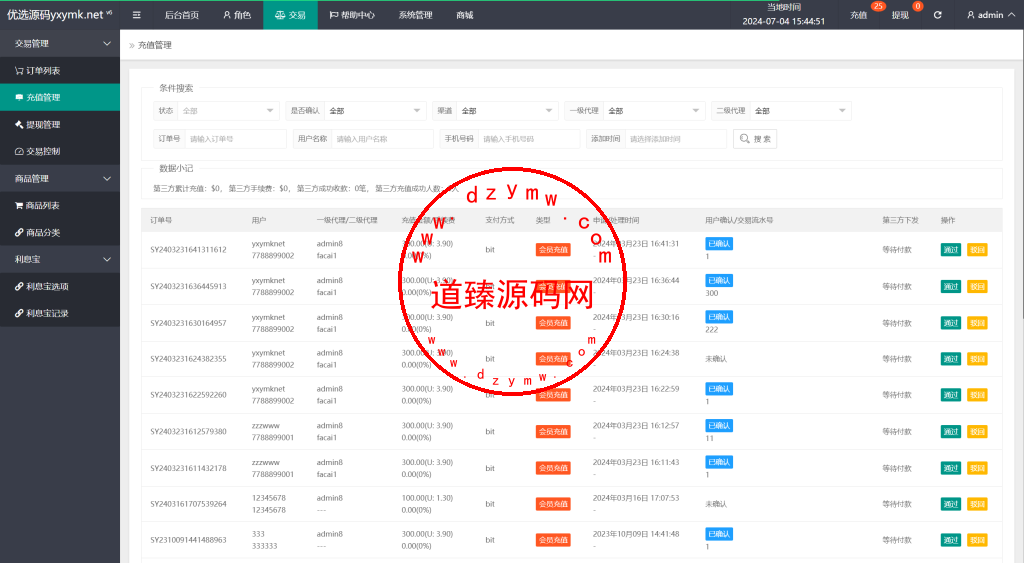Click the refresh icon in top bar
The image size is (1024, 563).
tap(937, 15)
